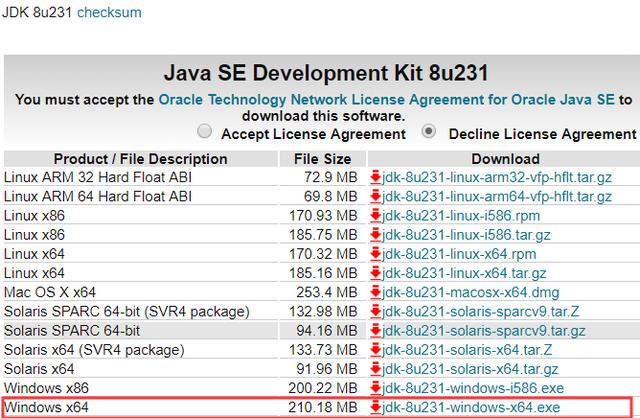Image resolution: width=640 pixels, height=418 pixels.
Task: Click download icon for linux-arm64-vfp-hflt.tar.gz
Action: [375, 197]
